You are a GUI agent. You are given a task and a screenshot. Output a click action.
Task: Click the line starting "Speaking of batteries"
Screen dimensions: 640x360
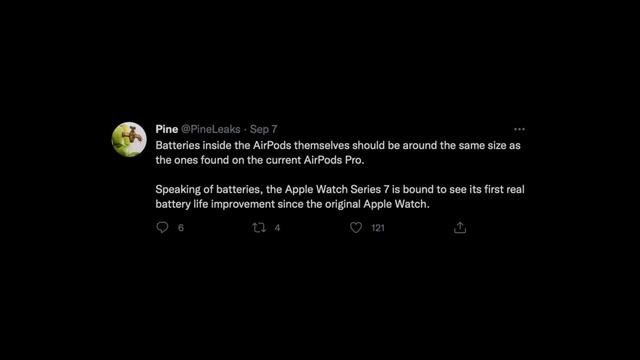click(x=340, y=189)
